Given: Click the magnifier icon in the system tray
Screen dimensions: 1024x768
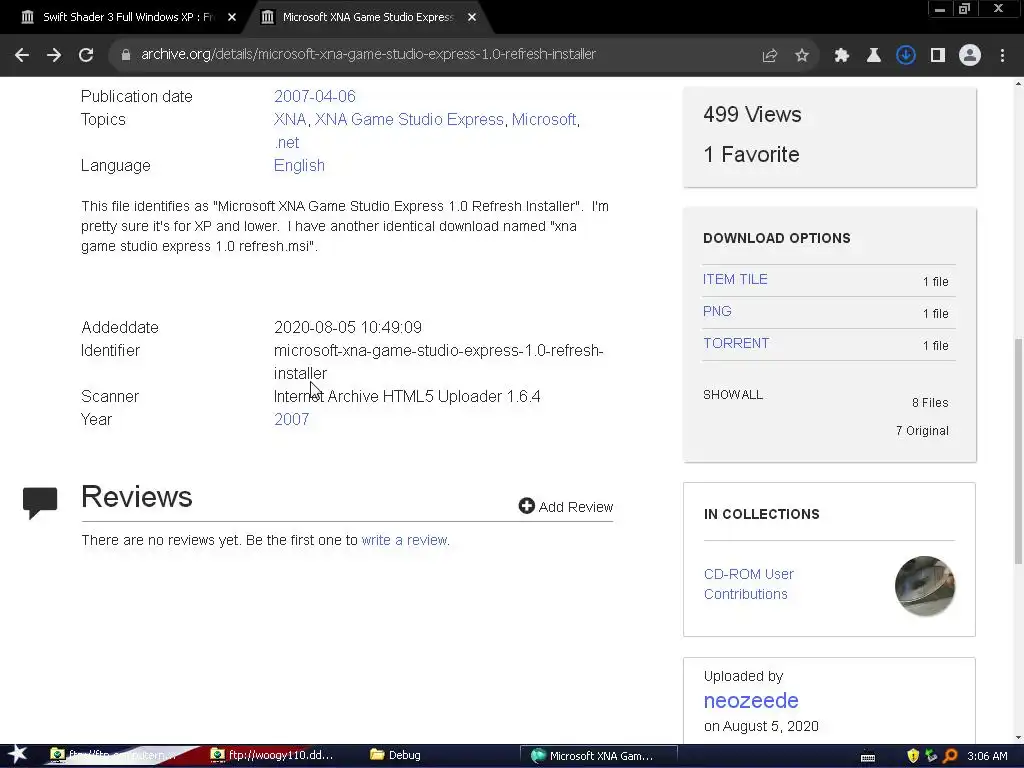Looking at the screenshot, I should 950,756.
